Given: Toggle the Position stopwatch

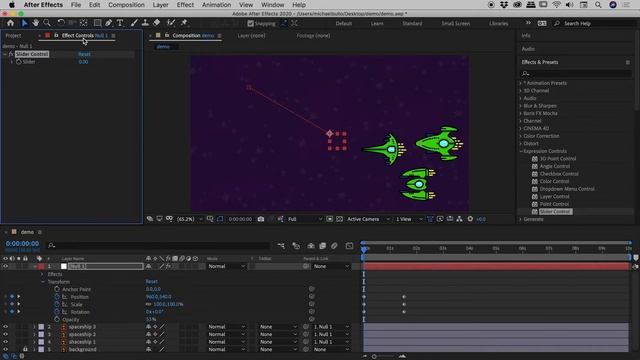Looking at the screenshot, I should pyautogui.click(x=57, y=297).
